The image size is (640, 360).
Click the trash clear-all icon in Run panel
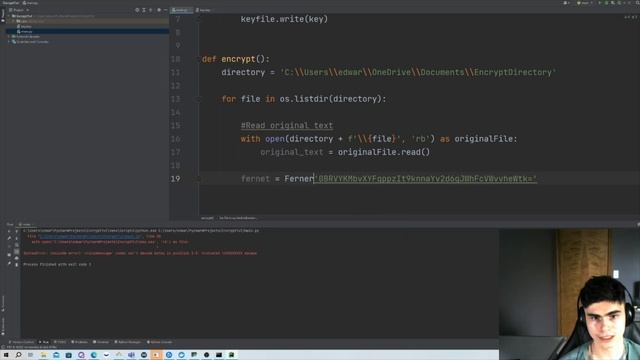tap(16, 264)
